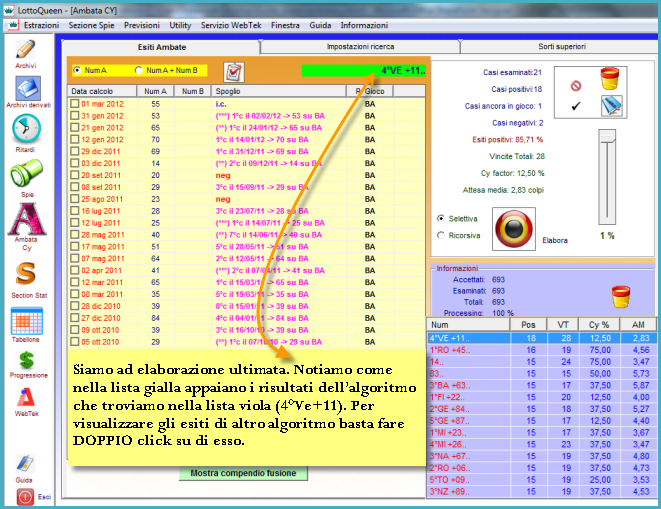Select the 4°MI +26.. result row
This screenshot has height=509, width=661.
542,444
